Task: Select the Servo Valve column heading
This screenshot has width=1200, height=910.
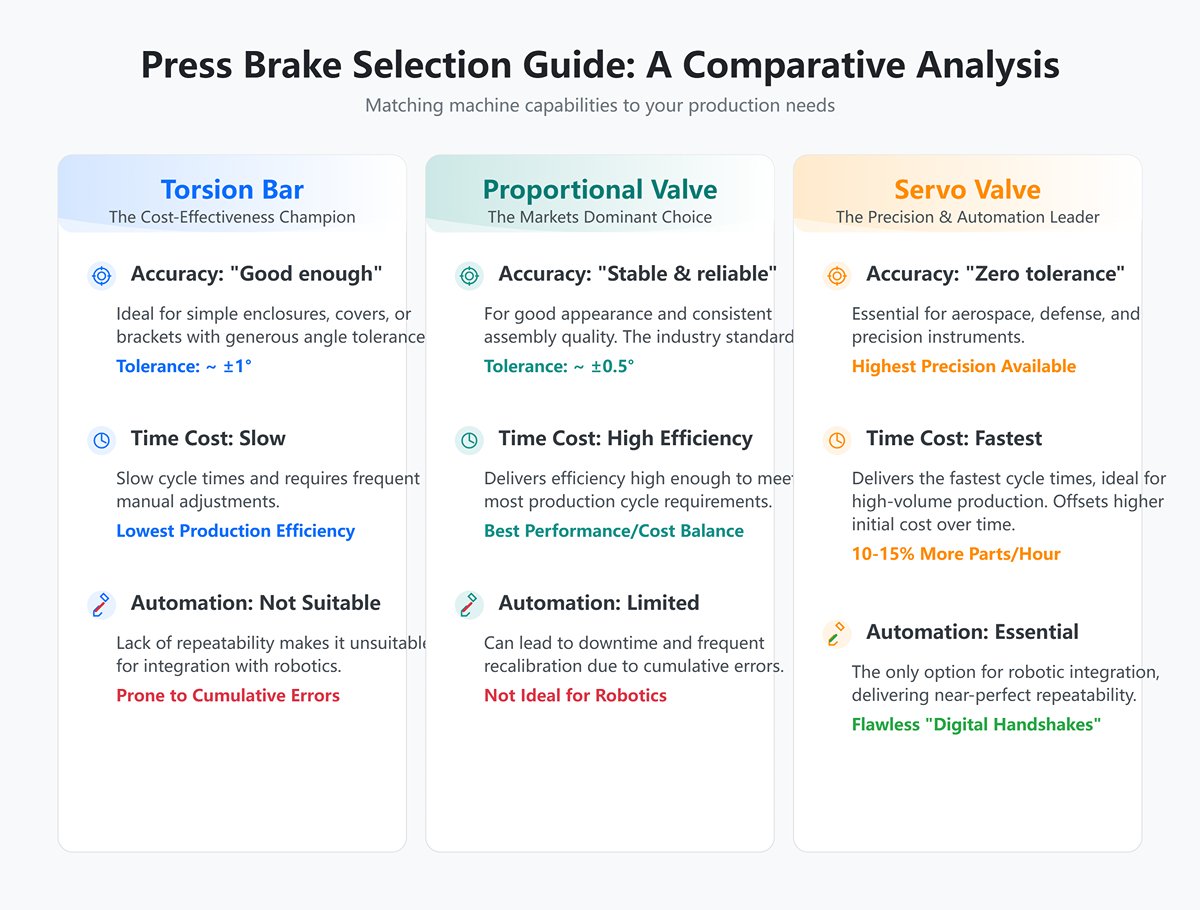Action: tap(967, 190)
